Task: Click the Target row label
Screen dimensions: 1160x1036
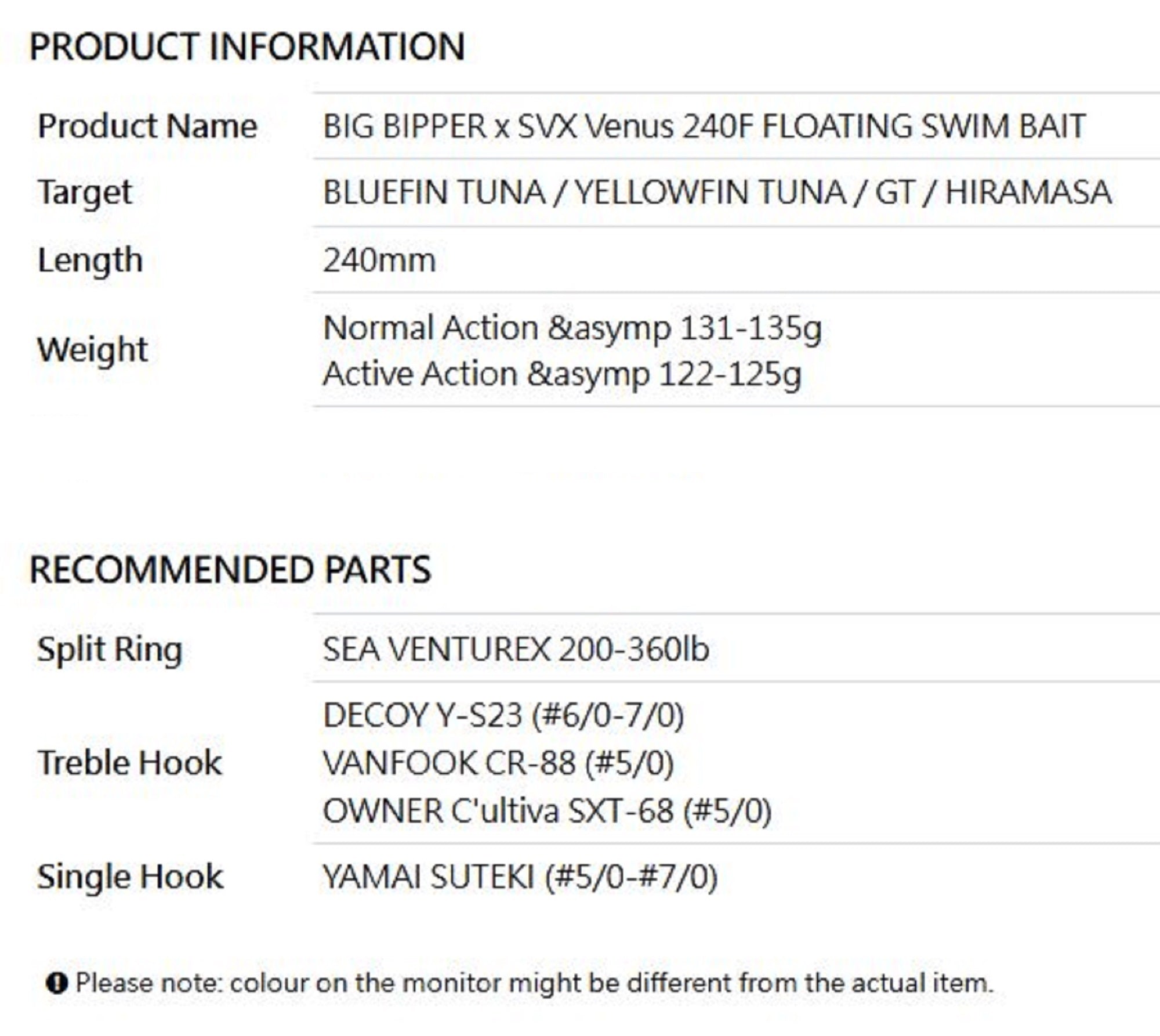Action: [85, 192]
